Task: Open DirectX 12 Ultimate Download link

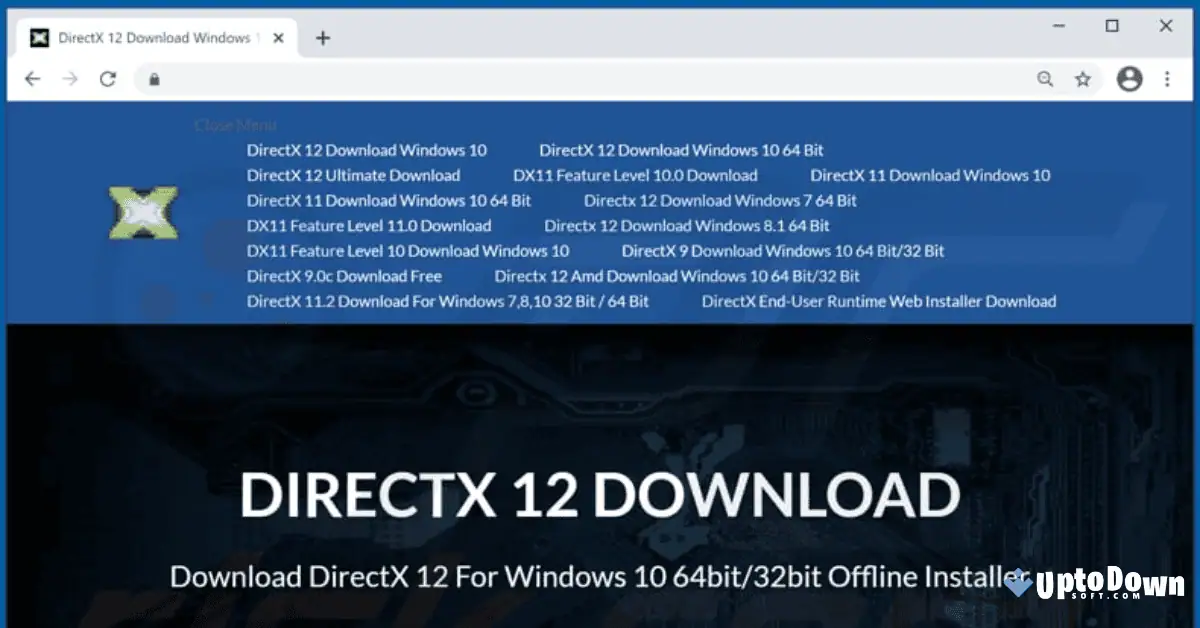Action: [x=353, y=175]
